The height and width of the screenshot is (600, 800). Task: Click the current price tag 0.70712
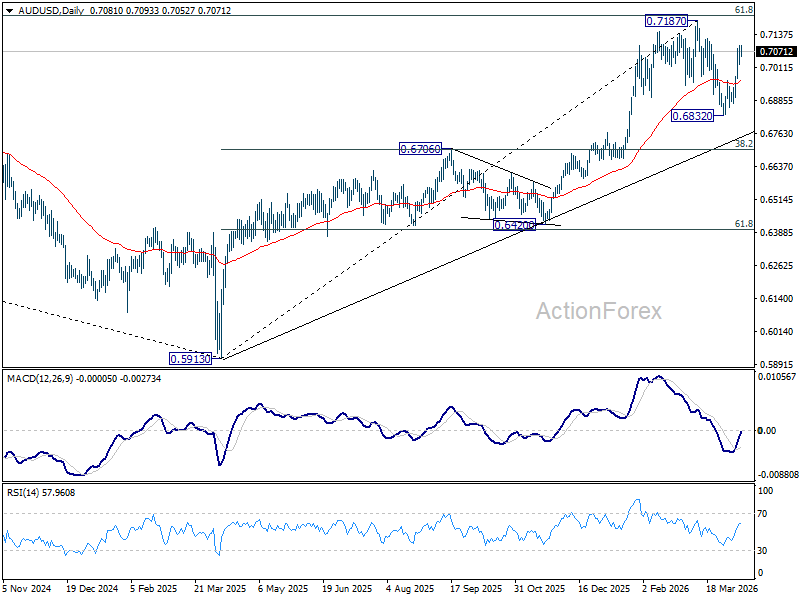point(777,52)
